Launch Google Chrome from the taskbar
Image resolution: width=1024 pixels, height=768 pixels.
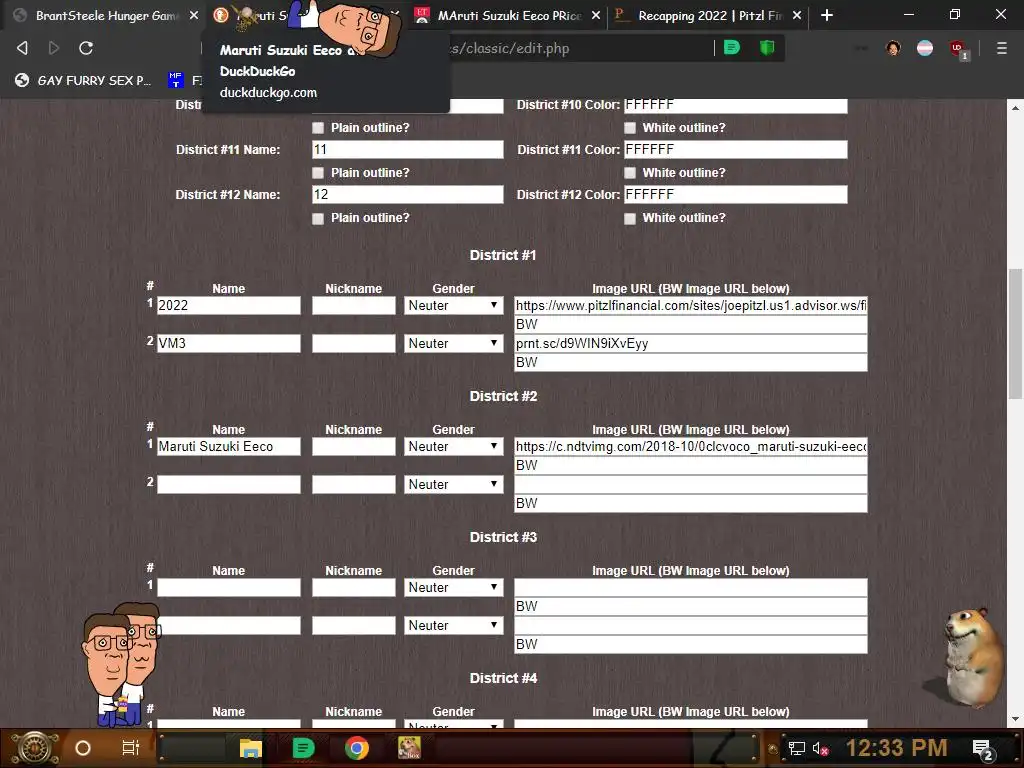(x=357, y=748)
